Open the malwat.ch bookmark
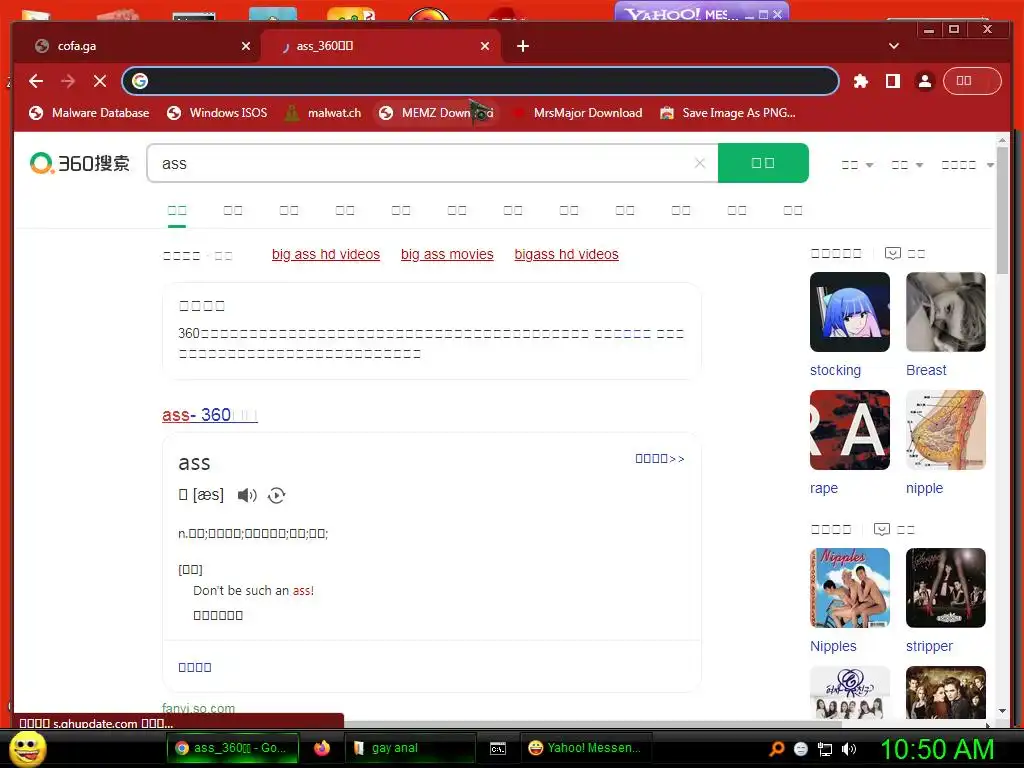This screenshot has height=768, width=1024. coord(323,113)
